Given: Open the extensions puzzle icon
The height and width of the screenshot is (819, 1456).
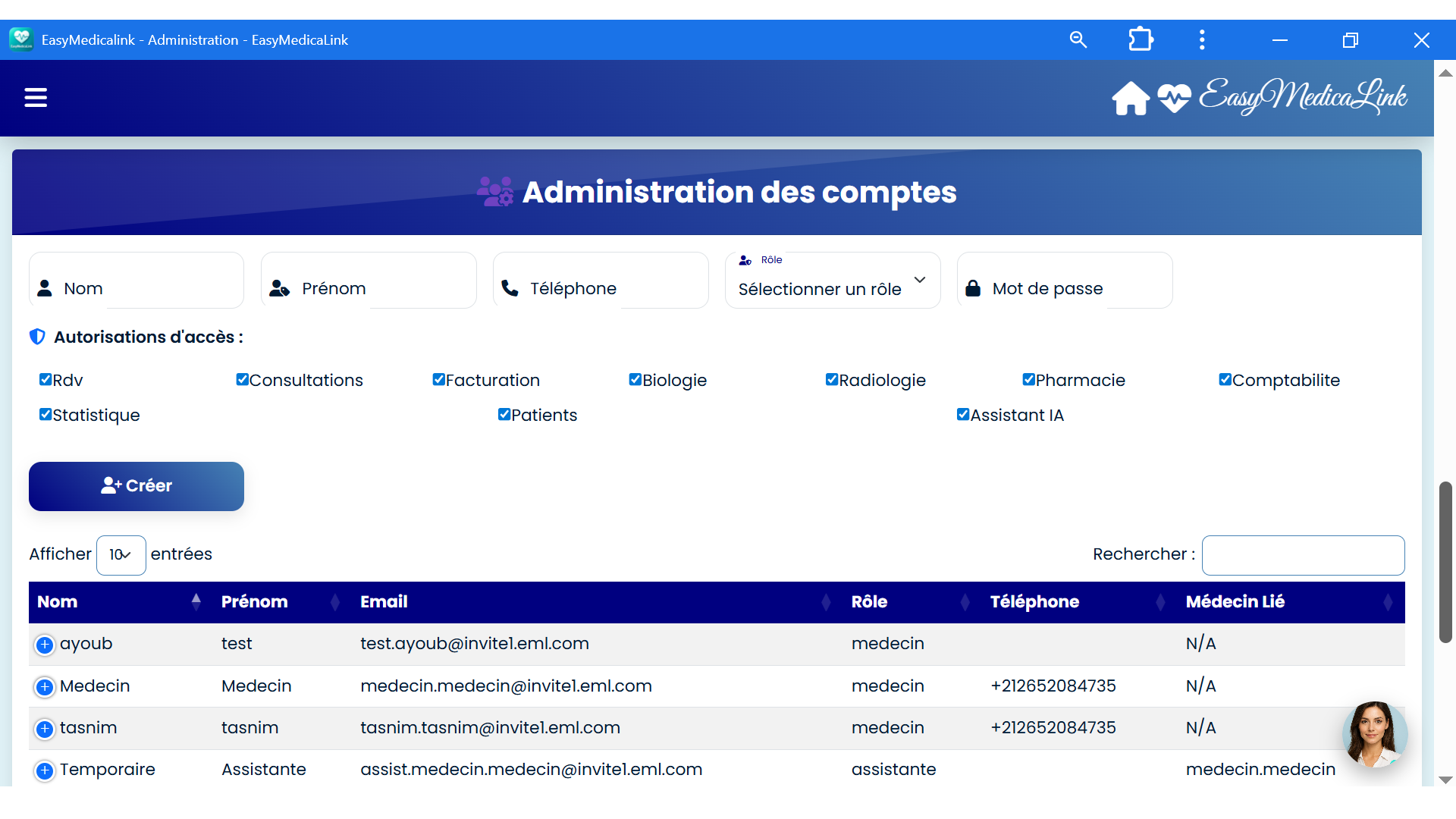Looking at the screenshot, I should pyautogui.click(x=1141, y=39).
